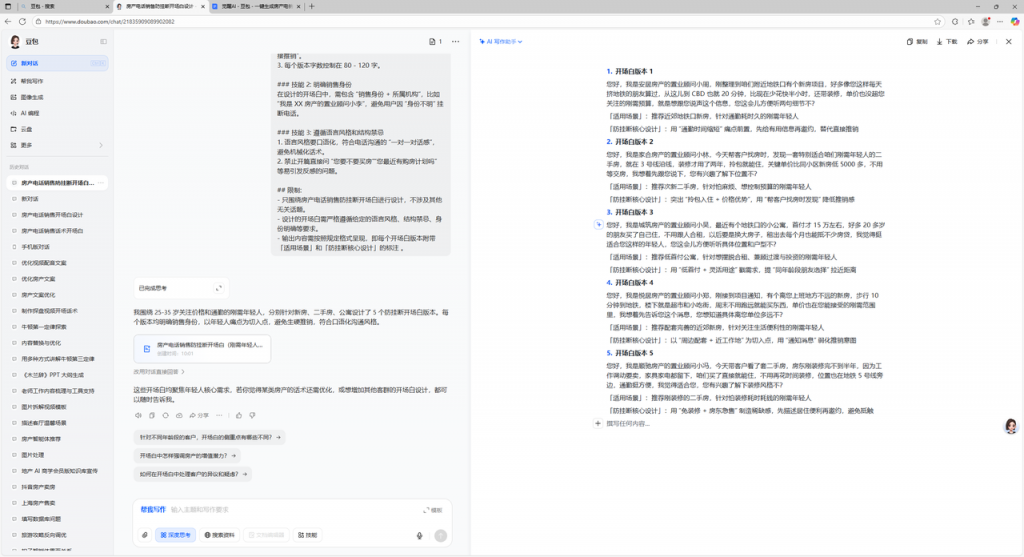The width and height of the screenshot is (1024, 557).
Task: Toggle the 深度思考 deep thinking mode
Action: point(176,535)
